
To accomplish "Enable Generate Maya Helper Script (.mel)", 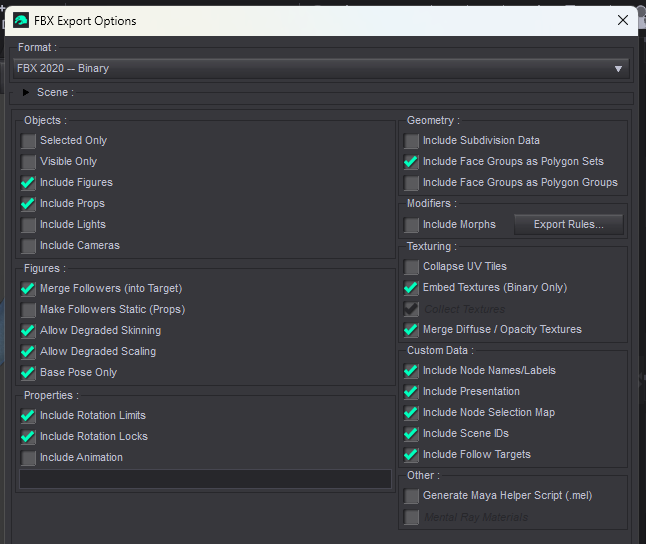I will coord(411,496).
